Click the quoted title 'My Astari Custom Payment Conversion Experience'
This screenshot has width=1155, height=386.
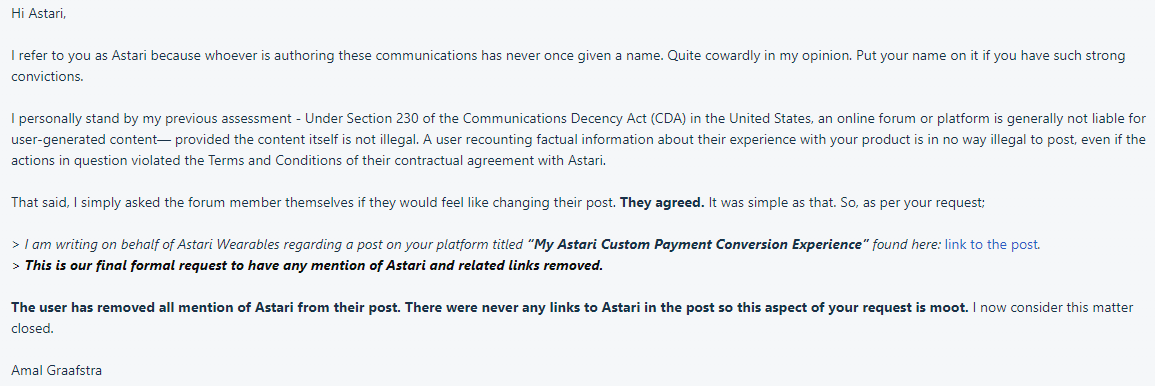699,245
